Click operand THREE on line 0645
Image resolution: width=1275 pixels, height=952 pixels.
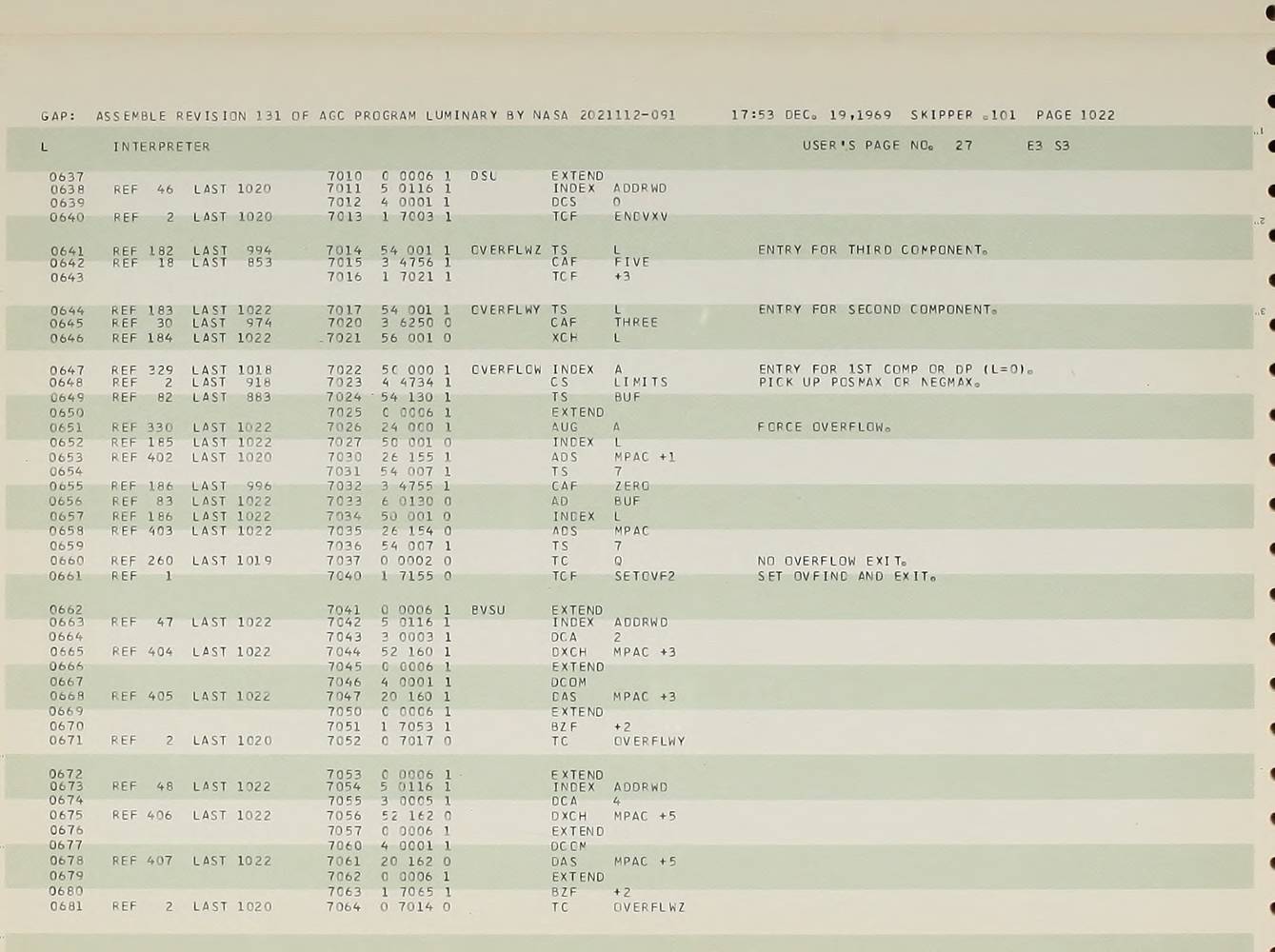click(636, 323)
